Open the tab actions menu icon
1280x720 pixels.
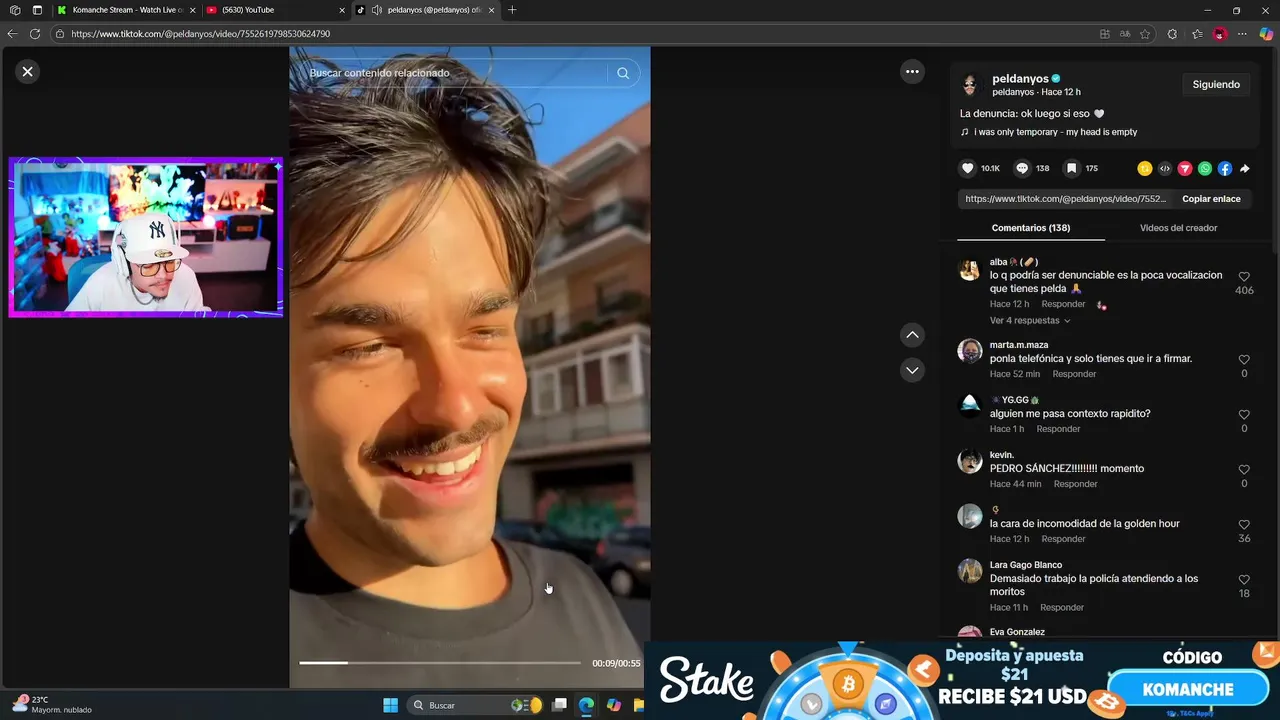coord(37,10)
